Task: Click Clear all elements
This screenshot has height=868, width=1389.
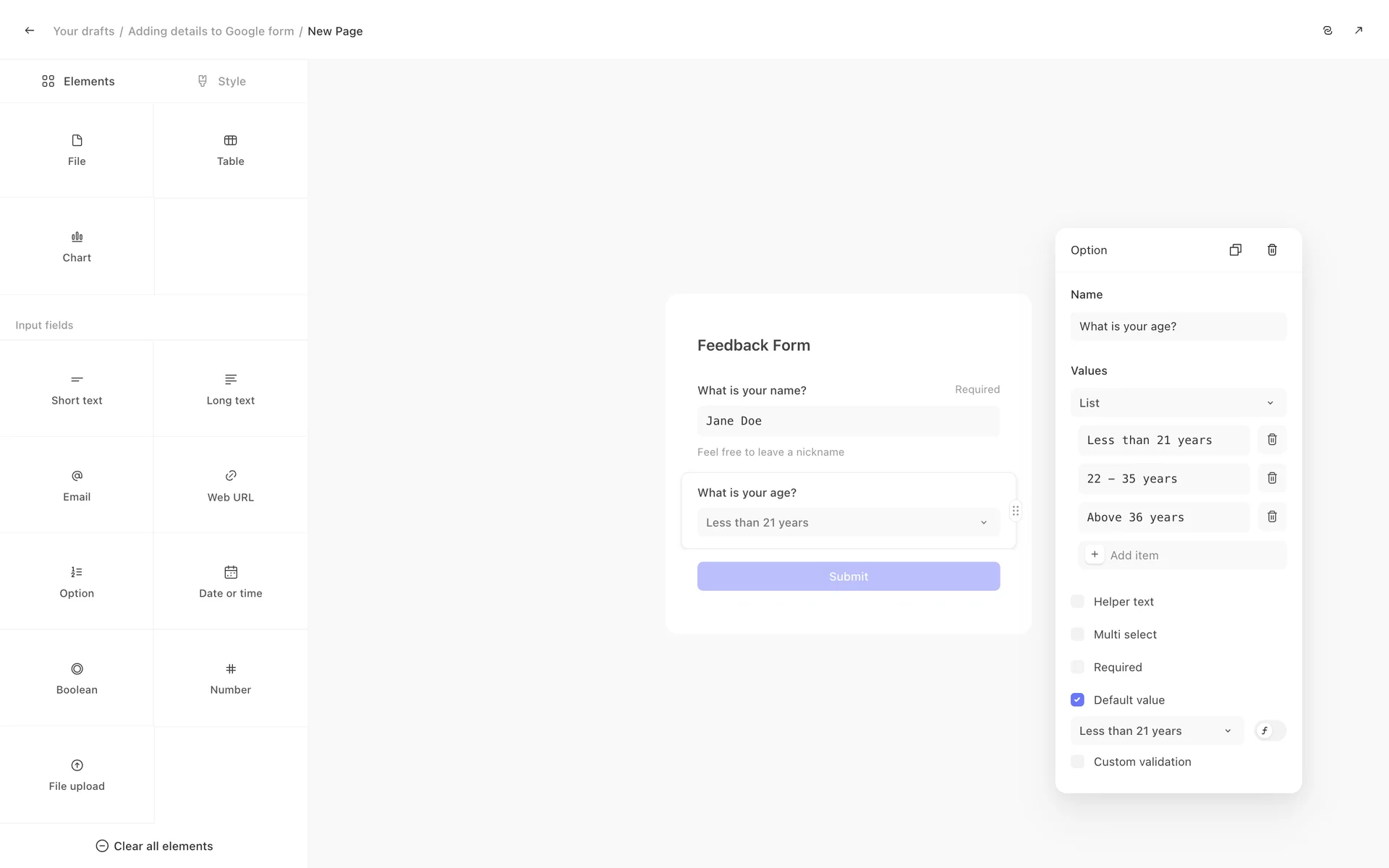Action: (154, 846)
